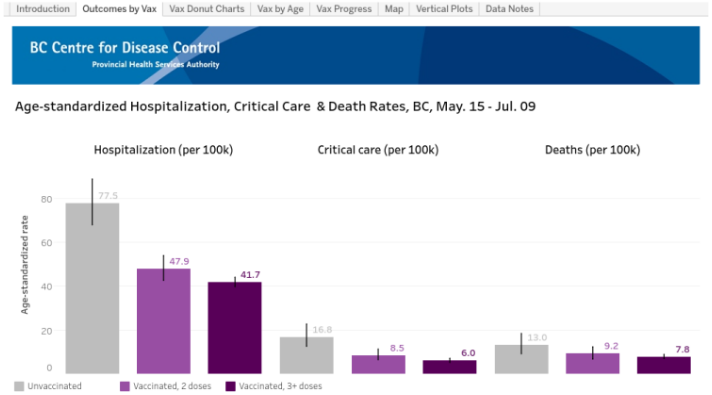Select the unvaccinated hospitalization bar 77.5
712x395 pixels.
point(92,288)
